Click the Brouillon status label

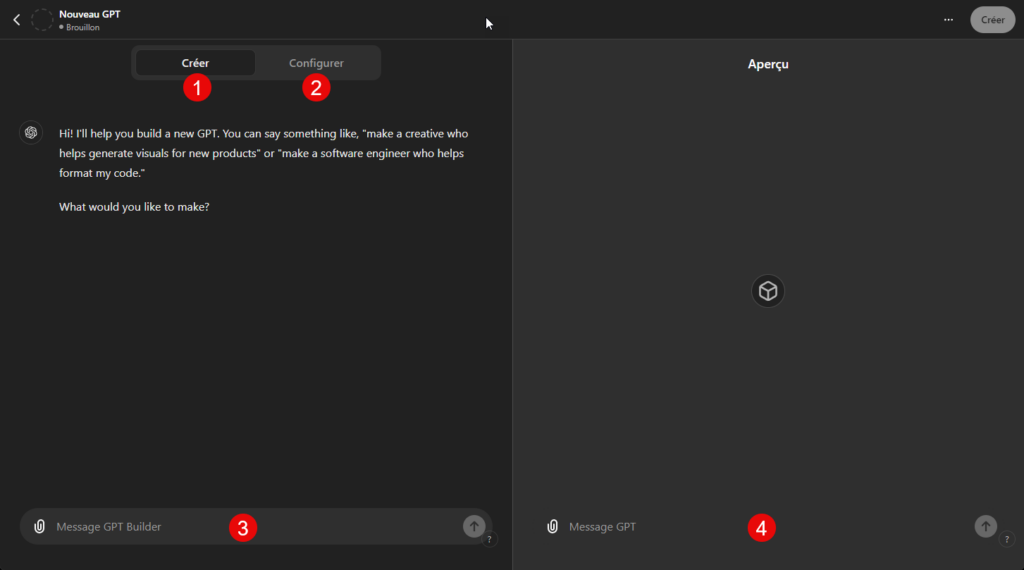click(82, 27)
